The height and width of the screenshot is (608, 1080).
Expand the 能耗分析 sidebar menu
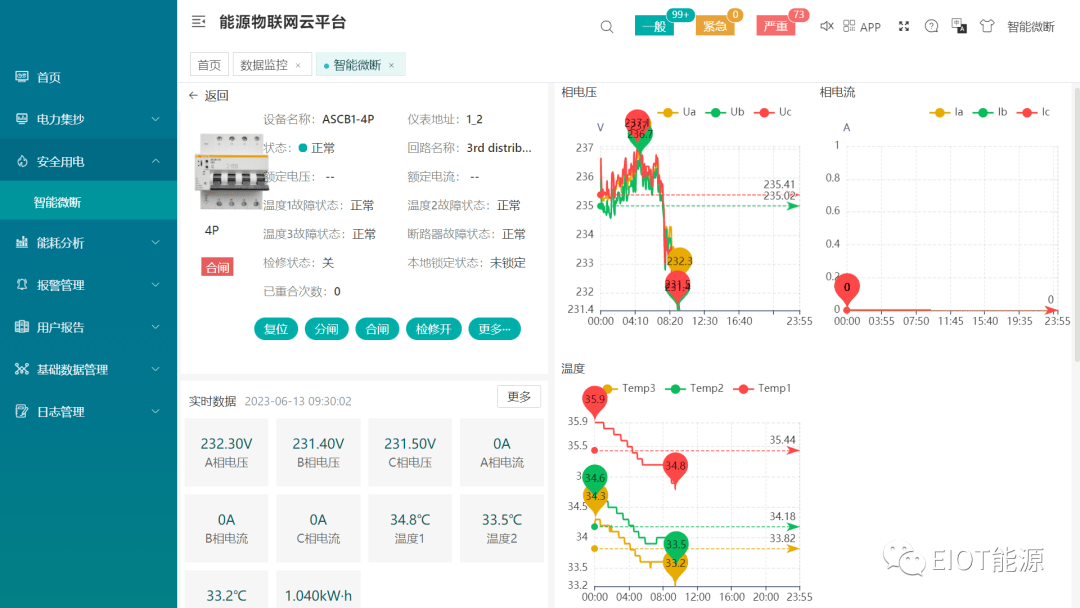(x=88, y=243)
